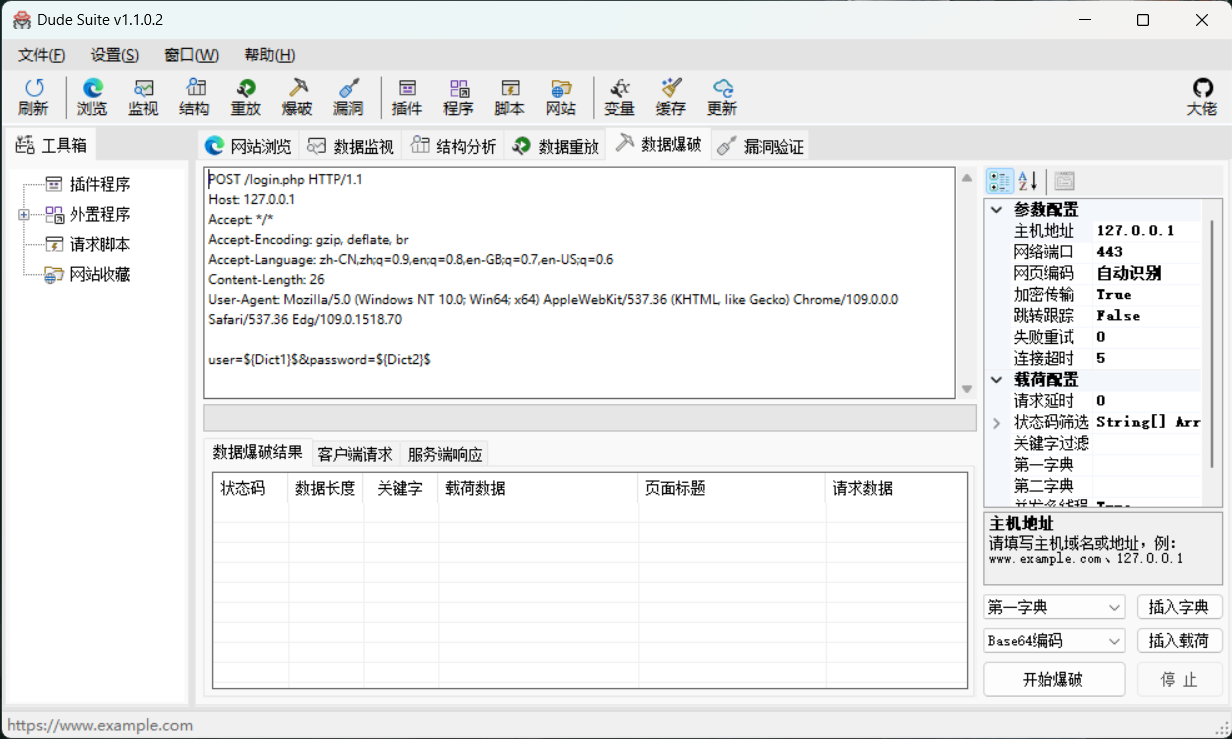Expand the 外置程序 tree node

tap(24, 215)
